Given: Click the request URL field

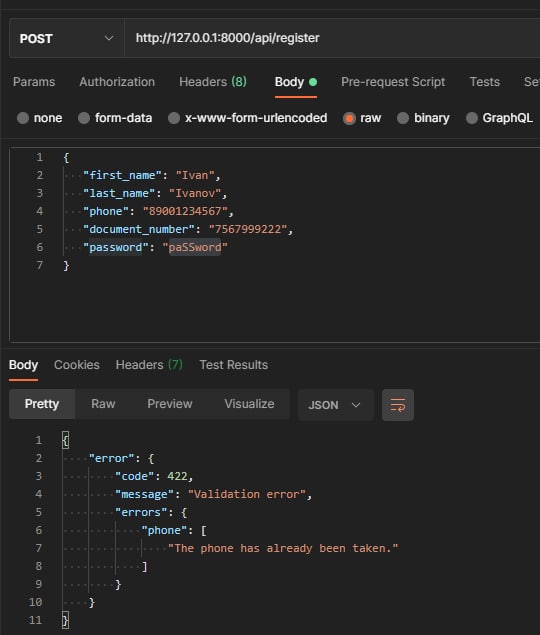Looking at the screenshot, I should (332, 38).
